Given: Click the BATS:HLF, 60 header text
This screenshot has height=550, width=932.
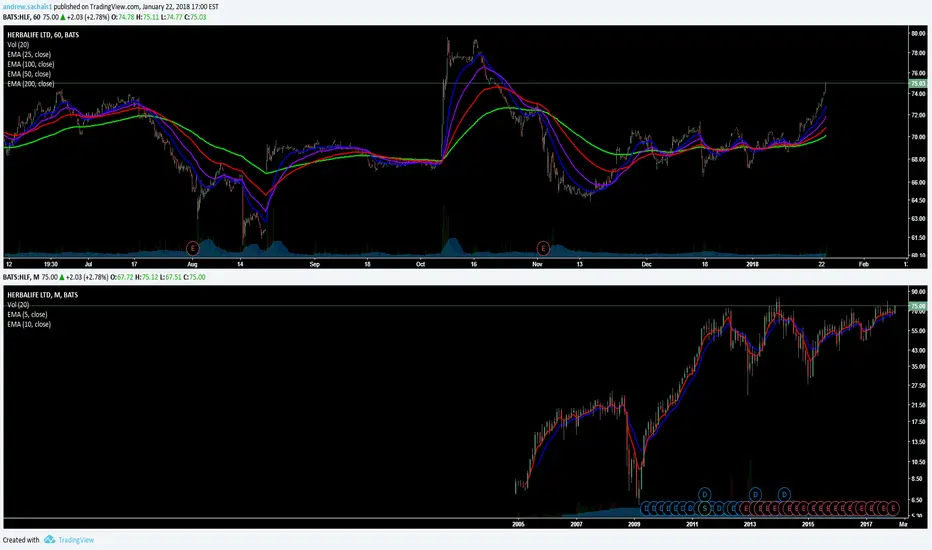Looking at the screenshot, I should 21,17.
